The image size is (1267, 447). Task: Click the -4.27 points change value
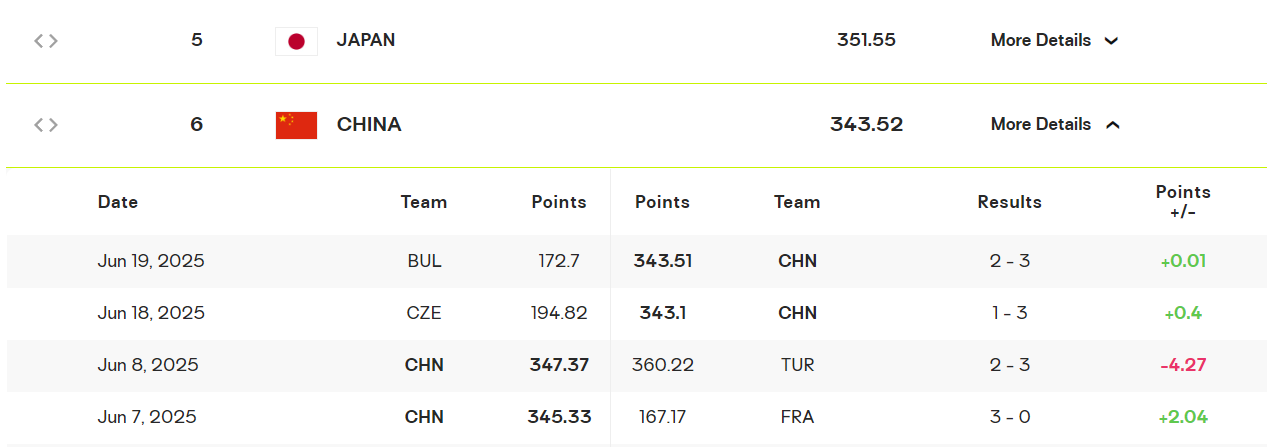[1183, 365]
